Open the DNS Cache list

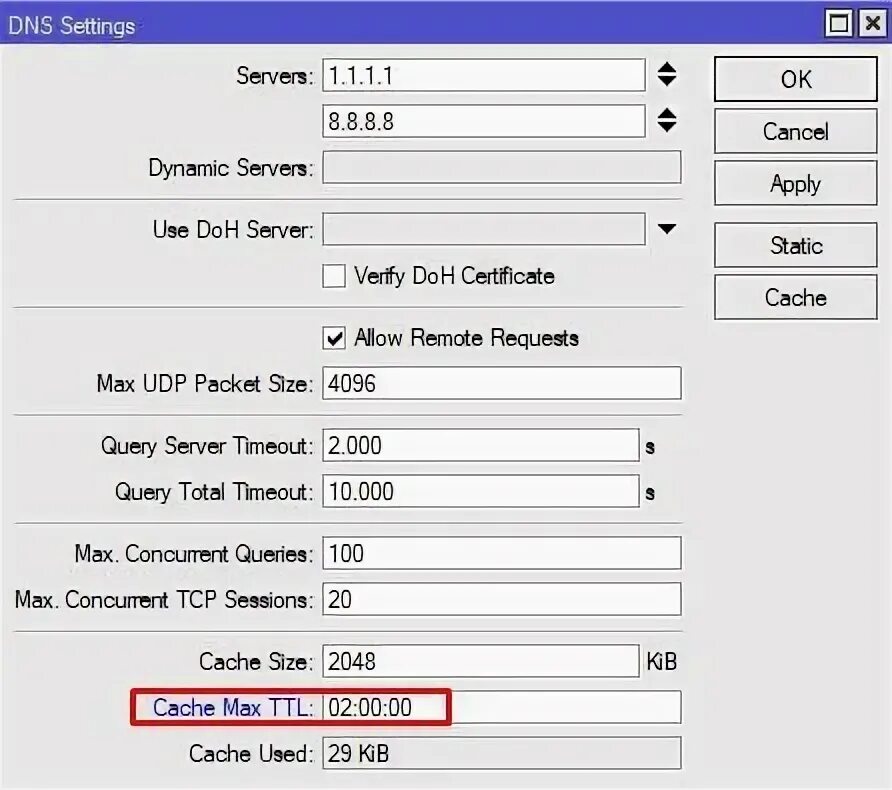(x=795, y=297)
